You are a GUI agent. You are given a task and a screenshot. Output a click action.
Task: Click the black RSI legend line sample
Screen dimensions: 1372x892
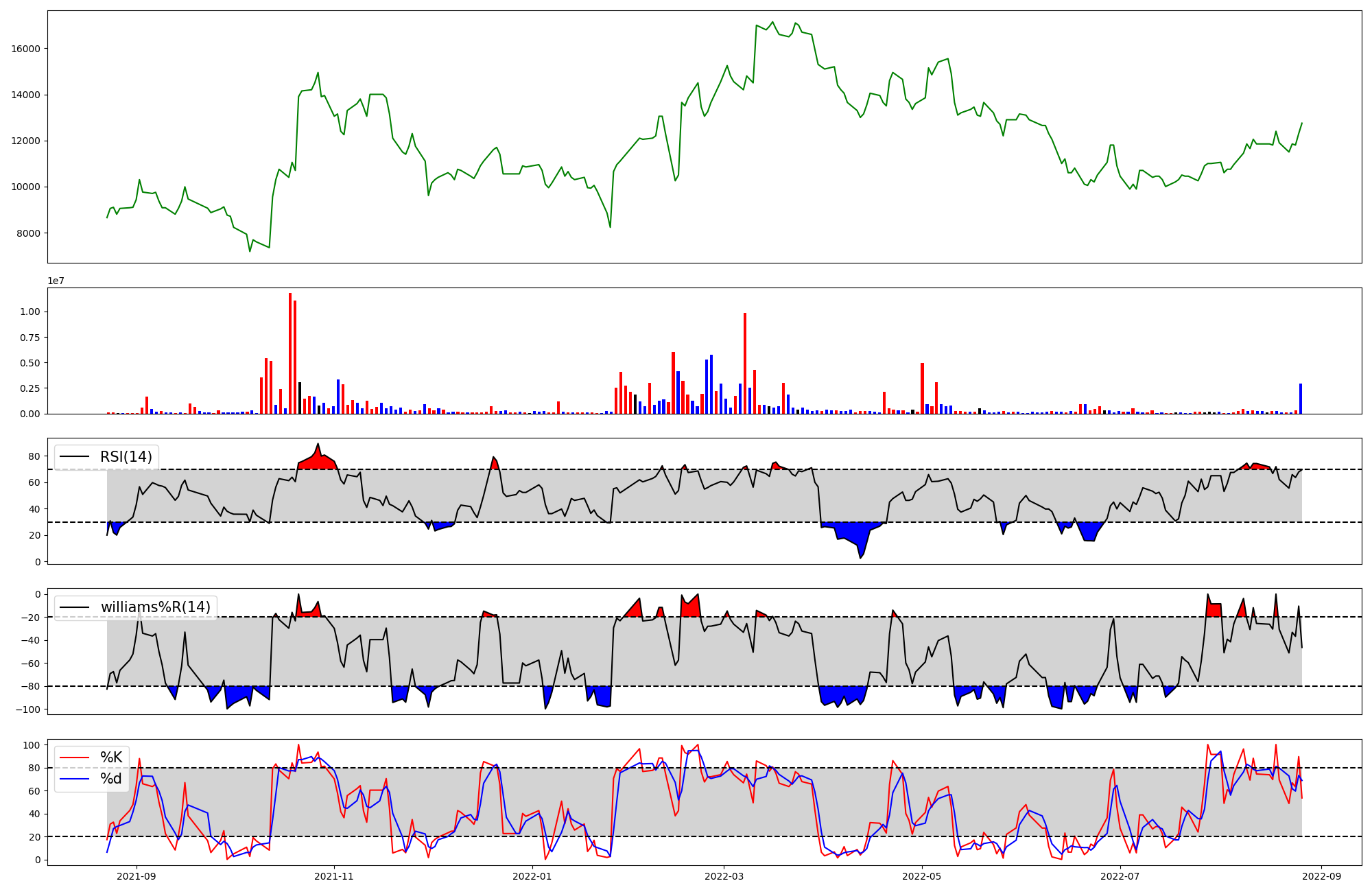pos(75,457)
